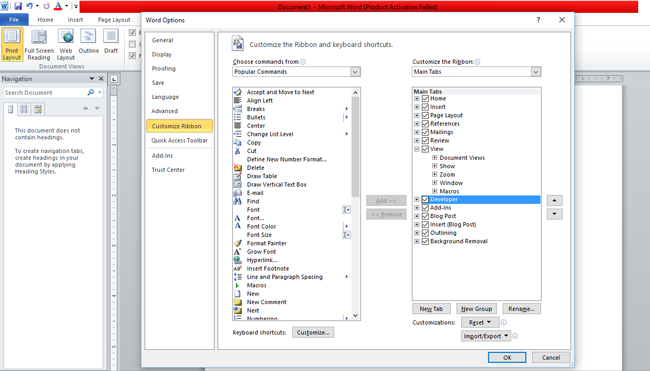Toggle the Background Removal checkbox
The width and height of the screenshot is (650, 371).
[x=425, y=241]
